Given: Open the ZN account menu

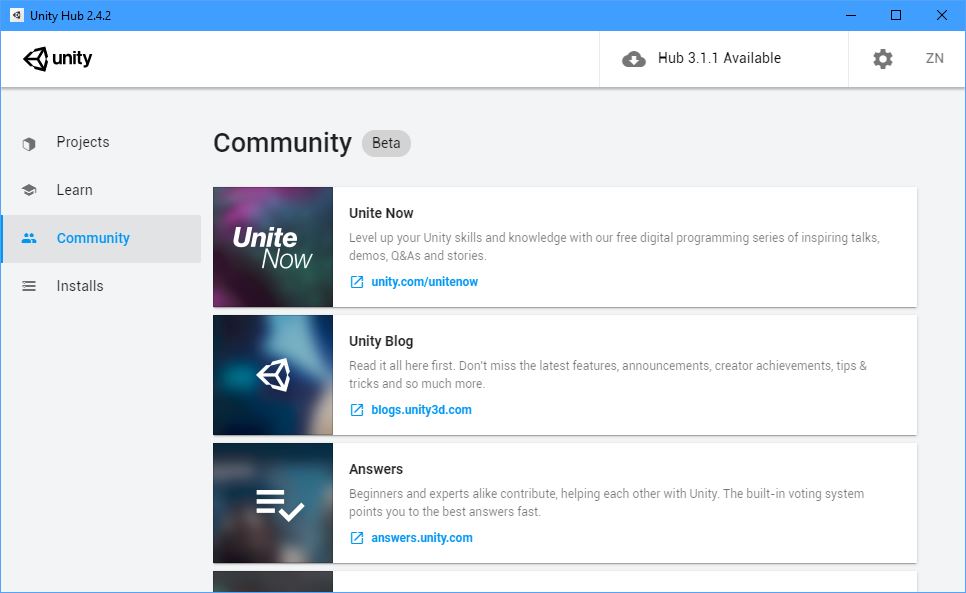Looking at the screenshot, I should 934,58.
